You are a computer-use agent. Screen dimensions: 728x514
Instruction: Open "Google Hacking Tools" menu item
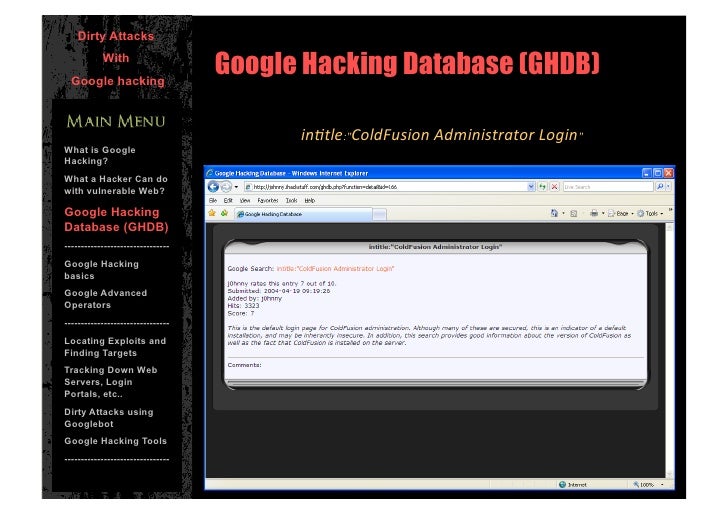(115, 441)
